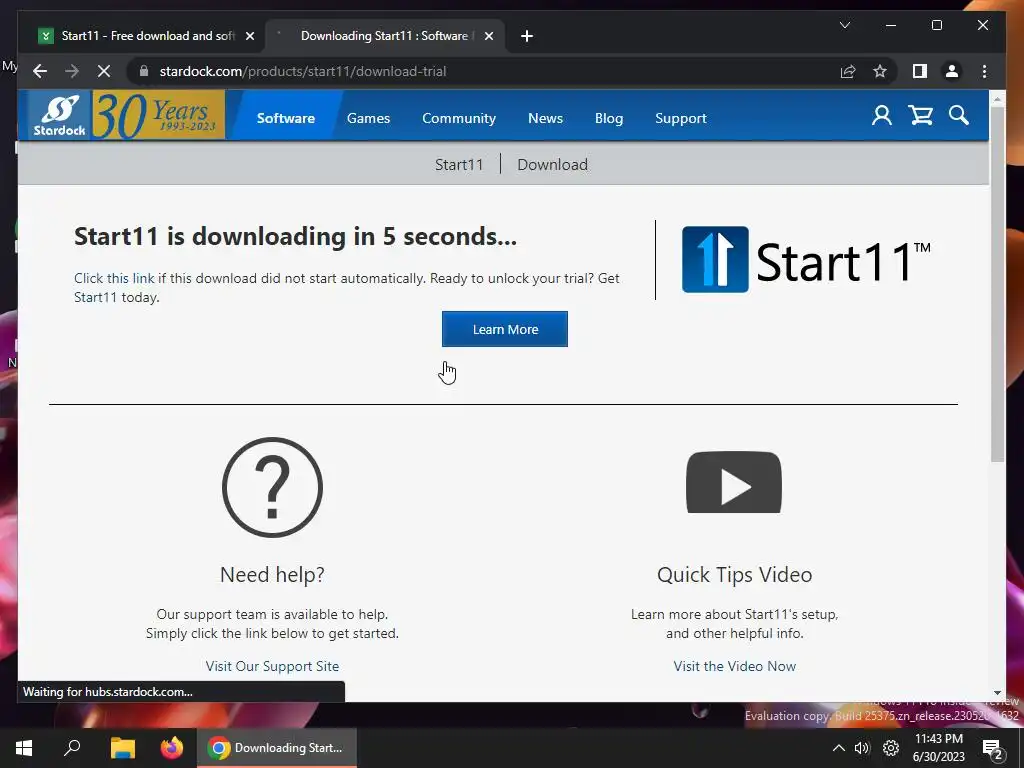Share this page using the share icon

point(848,71)
